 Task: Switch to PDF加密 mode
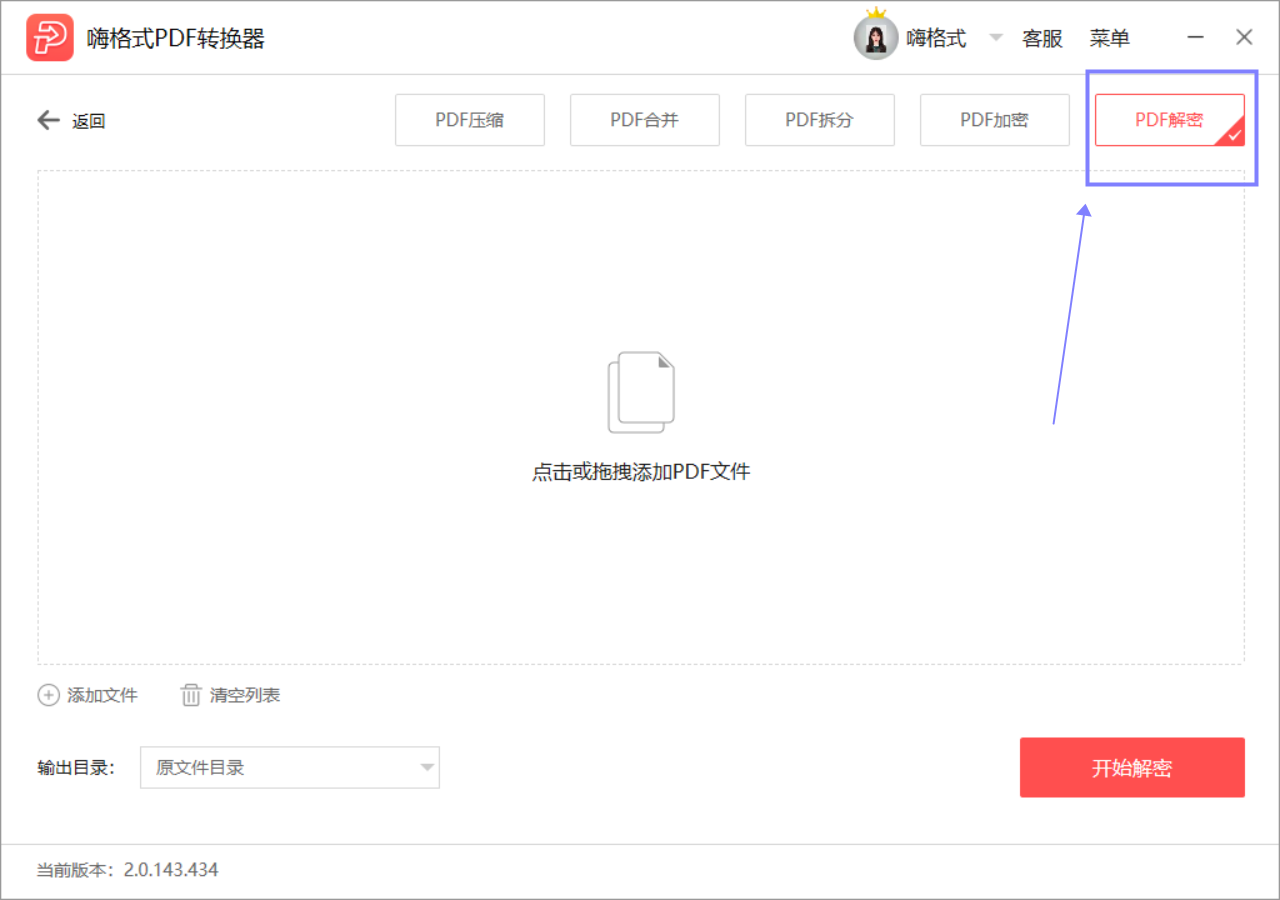click(994, 119)
